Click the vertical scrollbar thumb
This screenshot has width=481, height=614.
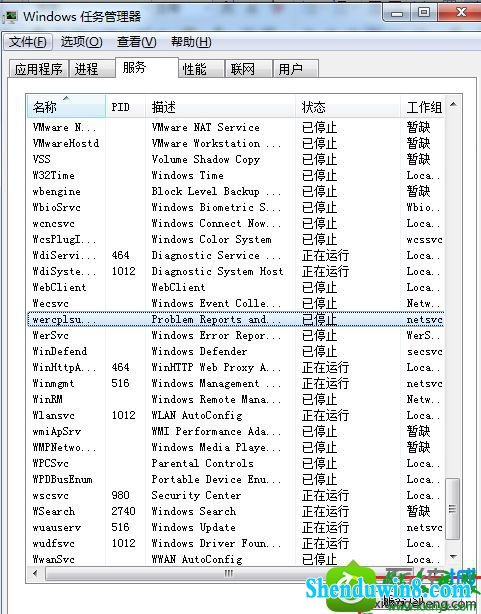pyautogui.click(x=453, y=509)
